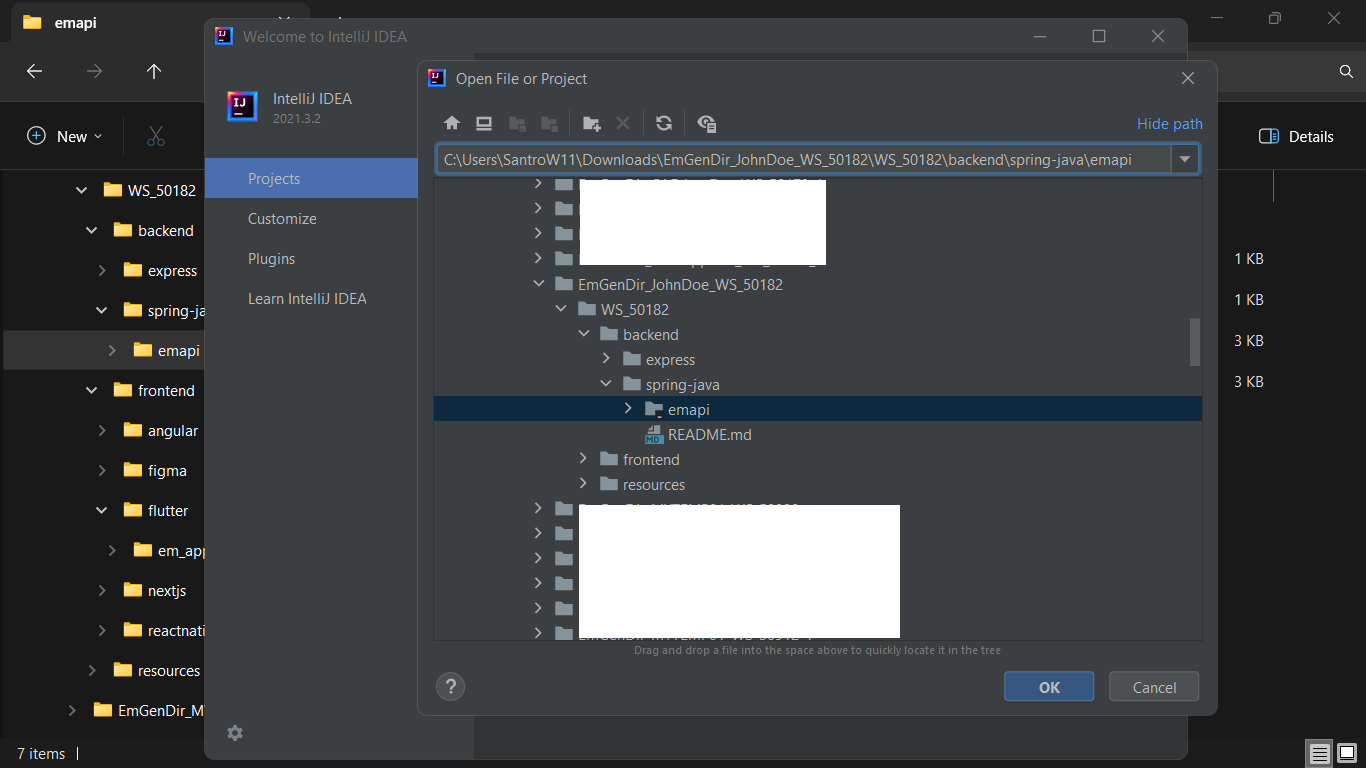Expand nextjs folder in File Explorer sidebar

(102, 590)
